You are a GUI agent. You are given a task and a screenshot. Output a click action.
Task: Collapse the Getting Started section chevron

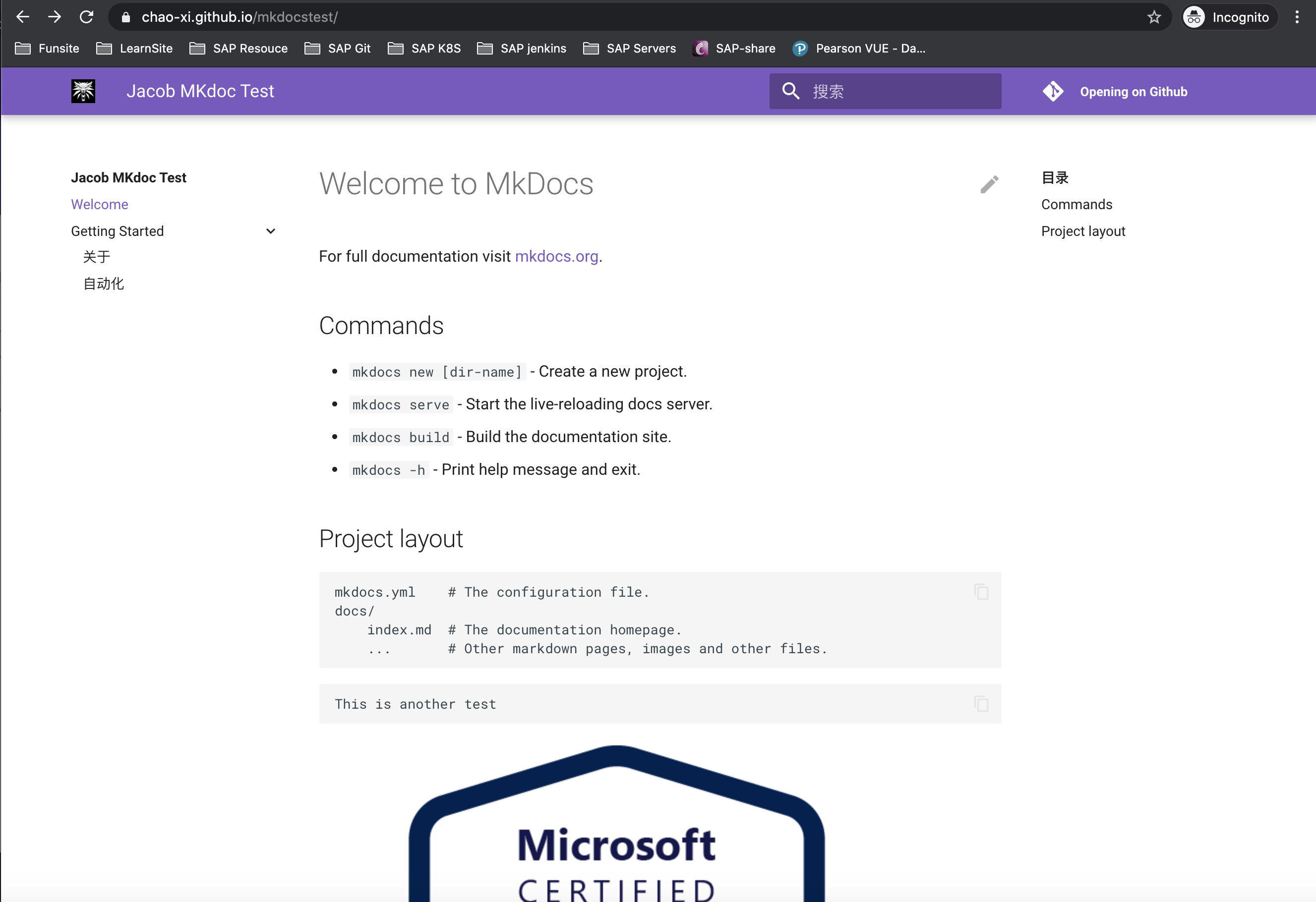coord(271,231)
